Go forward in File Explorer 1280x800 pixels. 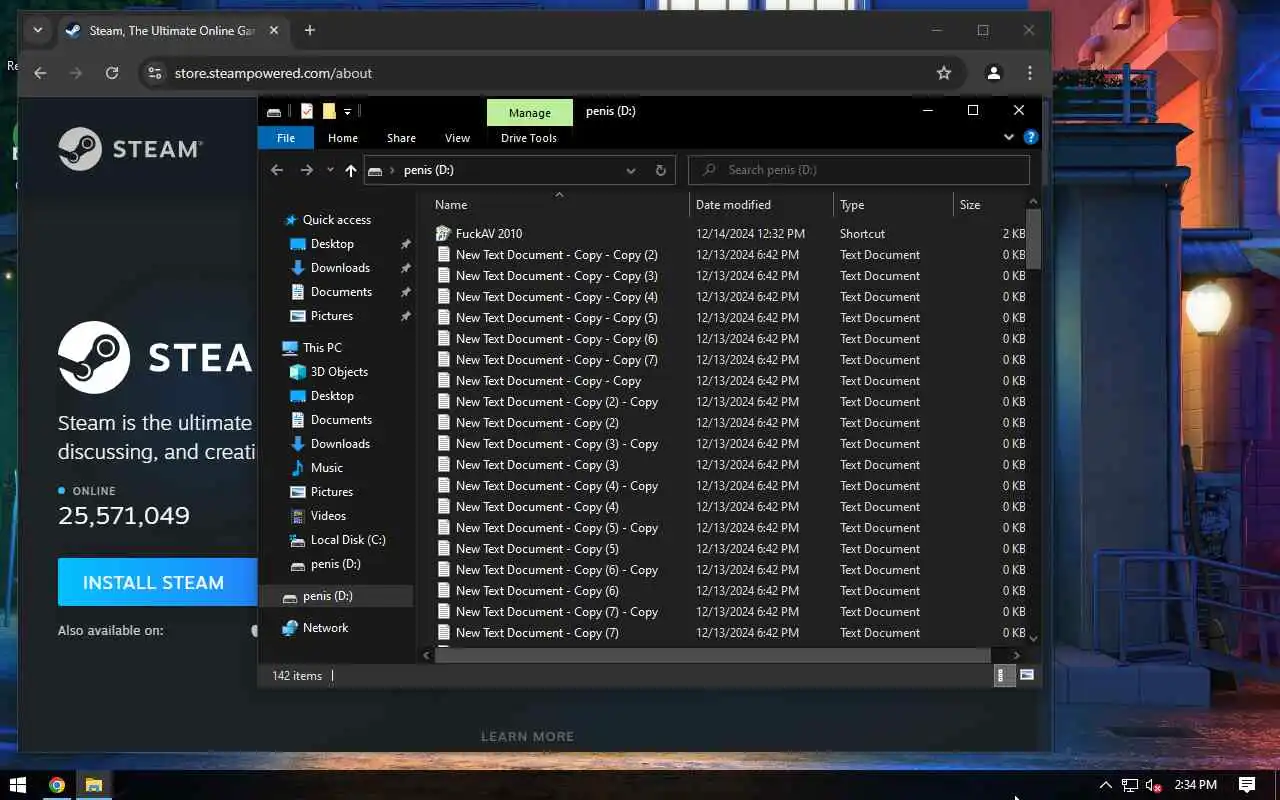[x=307, y=170]
